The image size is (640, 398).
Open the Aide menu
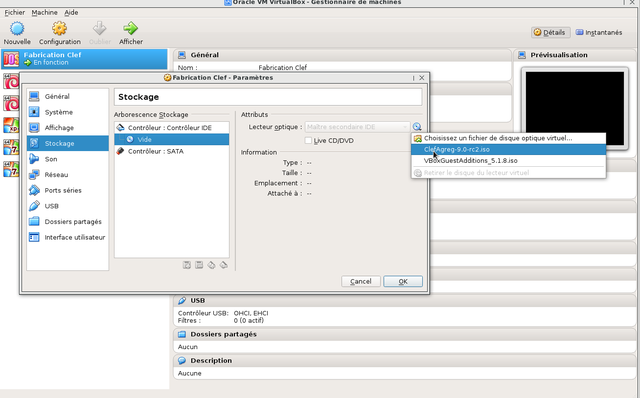coord(71,12)
